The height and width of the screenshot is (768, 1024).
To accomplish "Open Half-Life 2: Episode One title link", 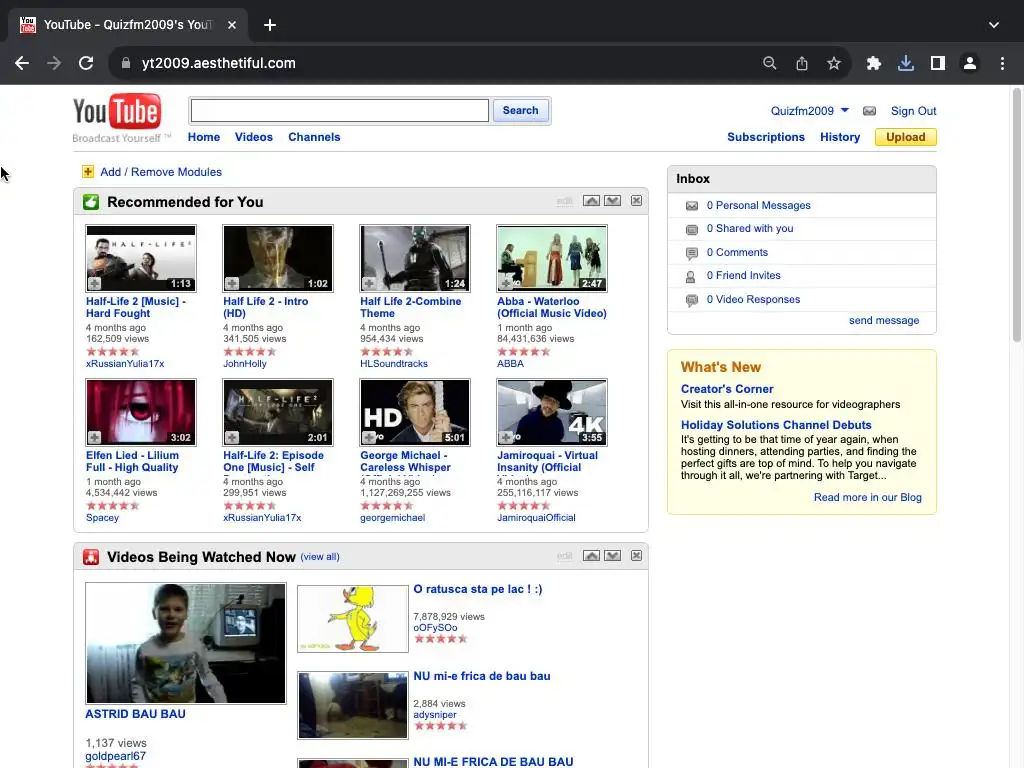I will tap(273, 461).
